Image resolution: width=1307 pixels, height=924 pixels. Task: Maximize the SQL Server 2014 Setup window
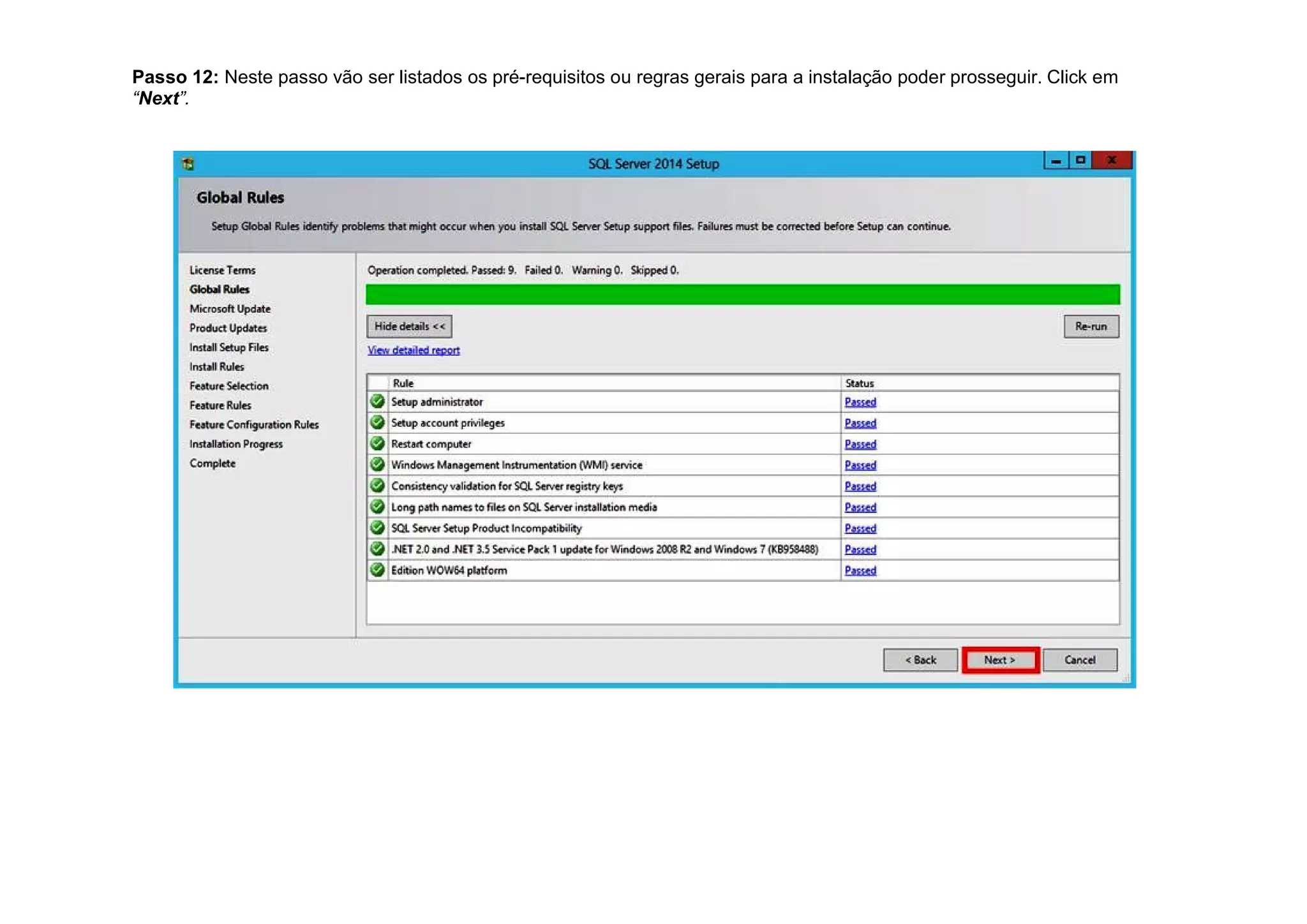click(x=1080, y=161)
